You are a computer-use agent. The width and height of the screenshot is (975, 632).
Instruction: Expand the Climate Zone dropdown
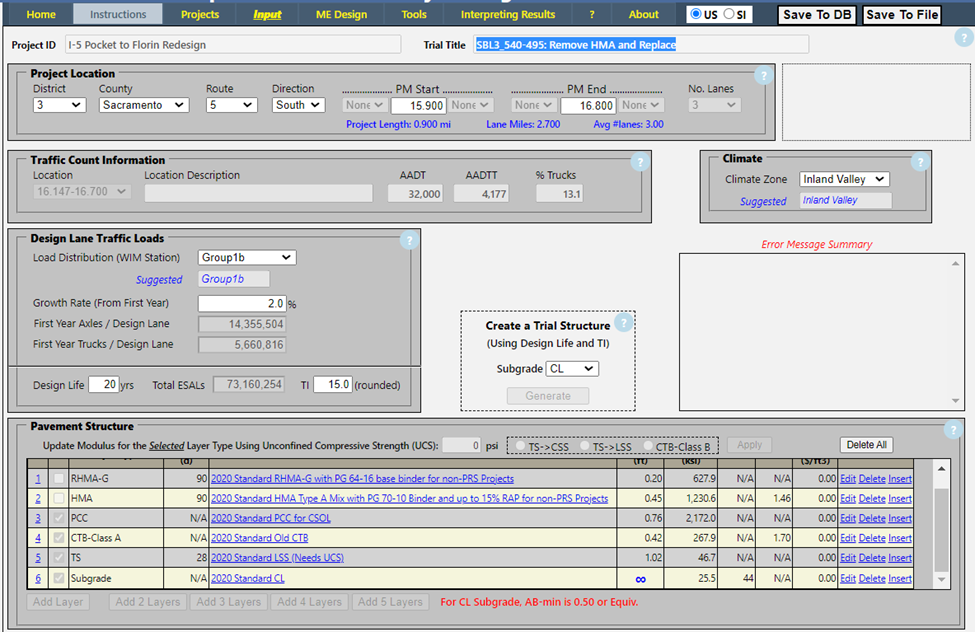pyautogui.click(x=844, y=179)
